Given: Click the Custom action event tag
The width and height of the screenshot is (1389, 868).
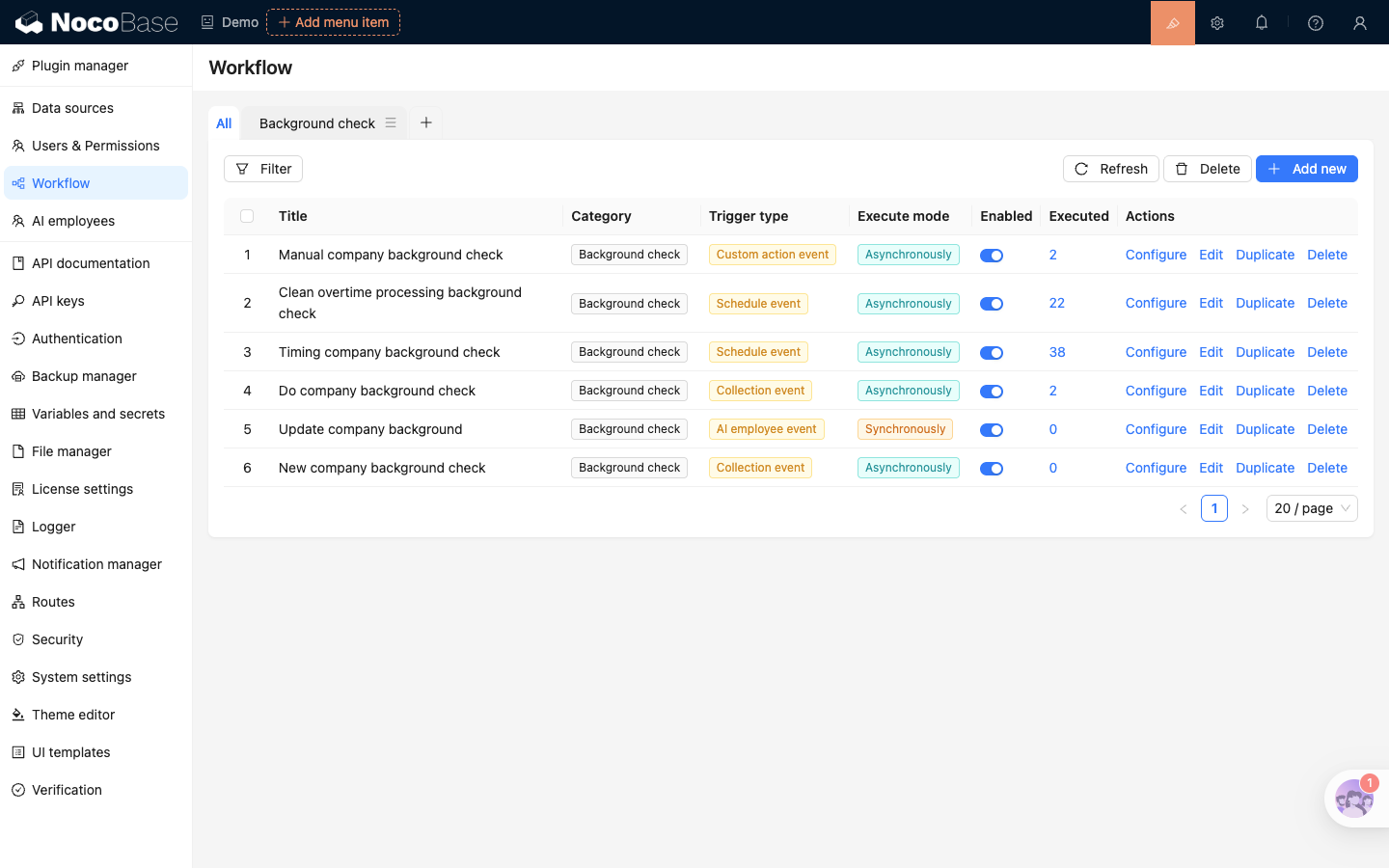Looking at the screenshot, I should pyautogui.click(x=773, y=255).
